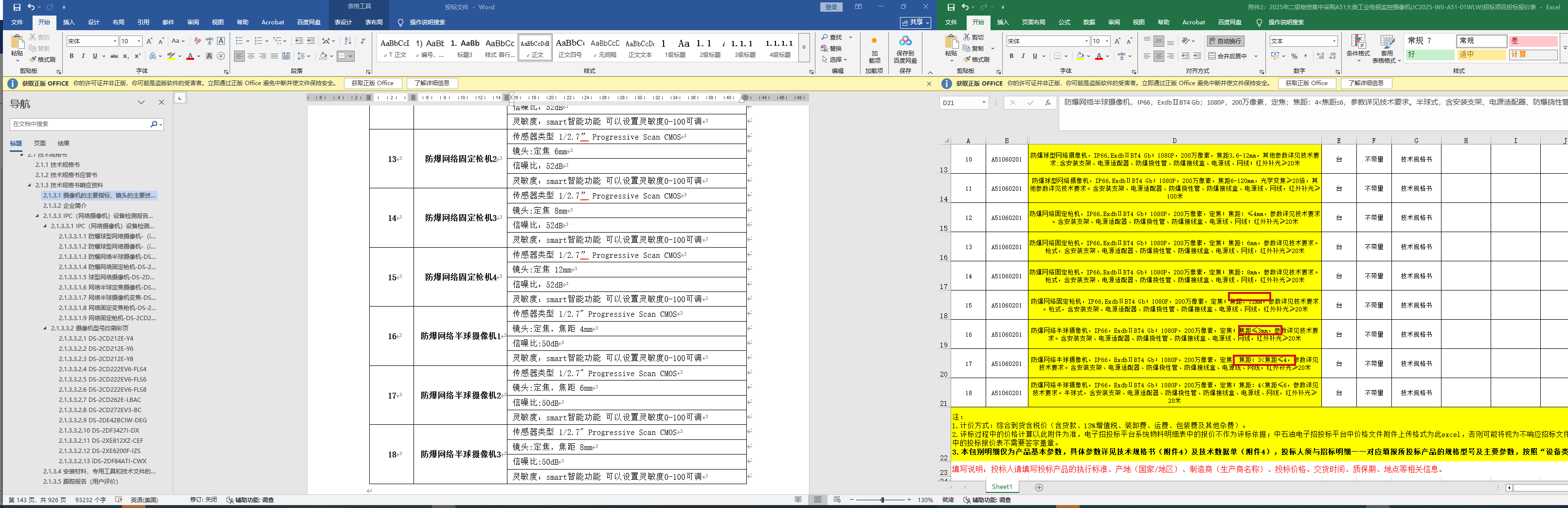Toggle subscript in Word

(126, 56)
